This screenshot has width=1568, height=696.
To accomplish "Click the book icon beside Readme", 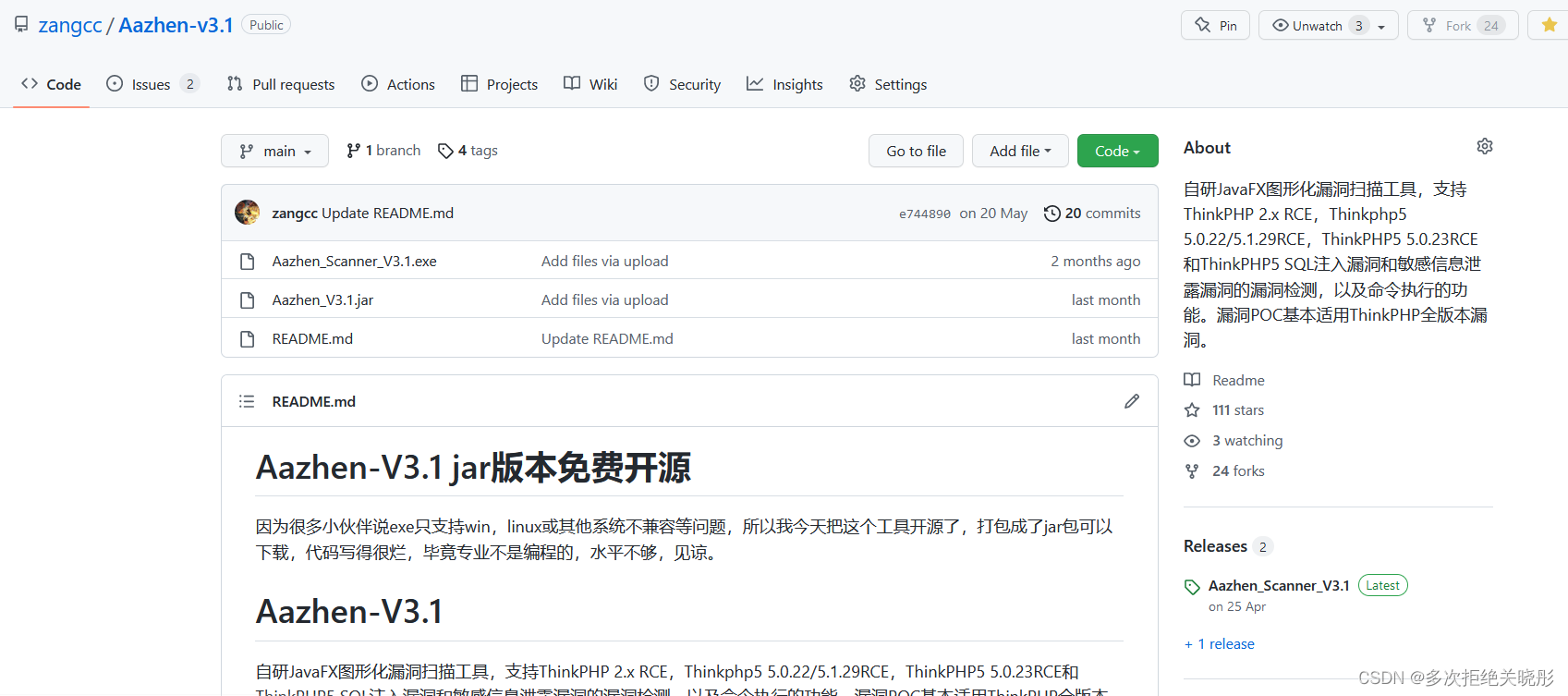I will tap(1192, 380).
